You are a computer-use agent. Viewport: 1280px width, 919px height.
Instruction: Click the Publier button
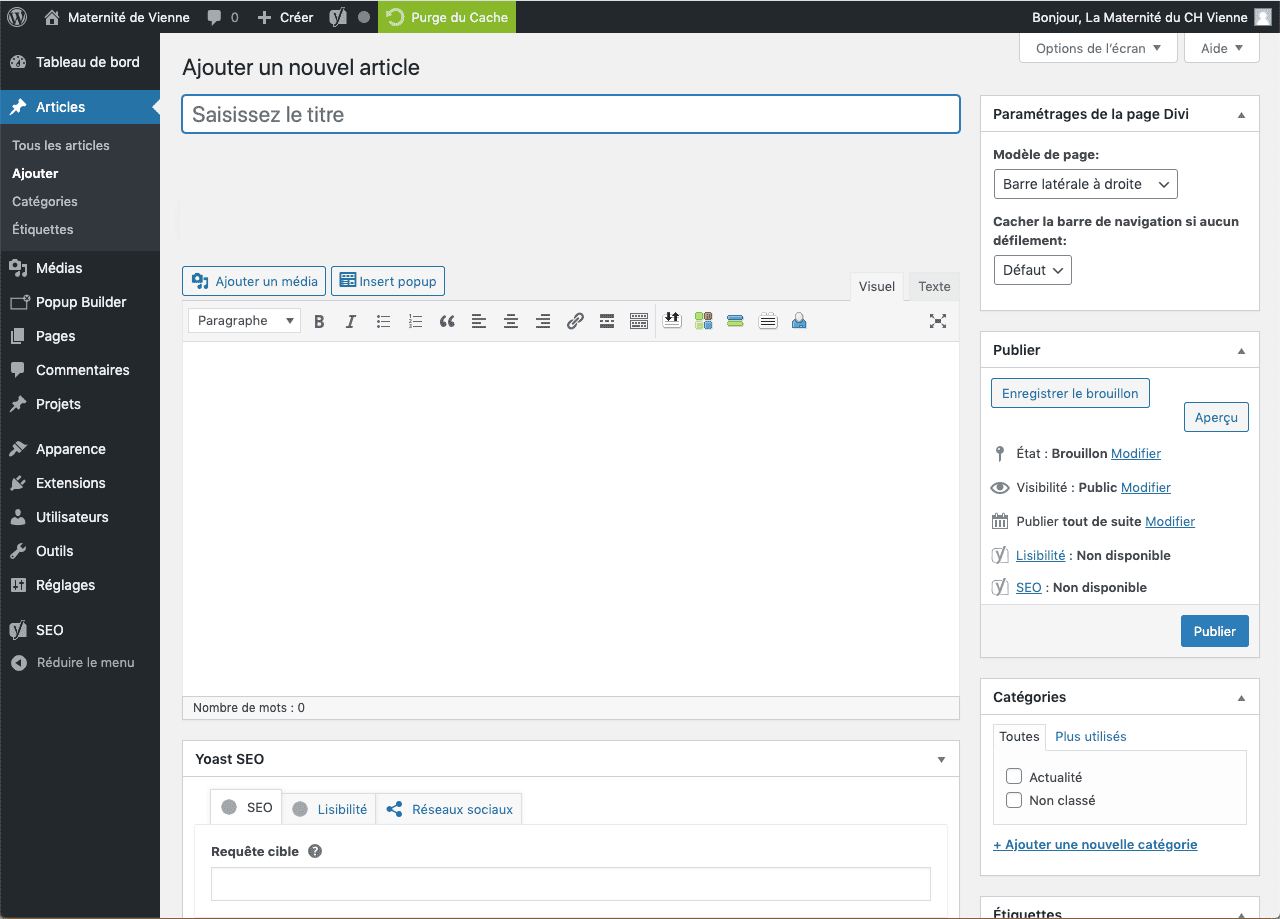click(x=1214, y=631)
